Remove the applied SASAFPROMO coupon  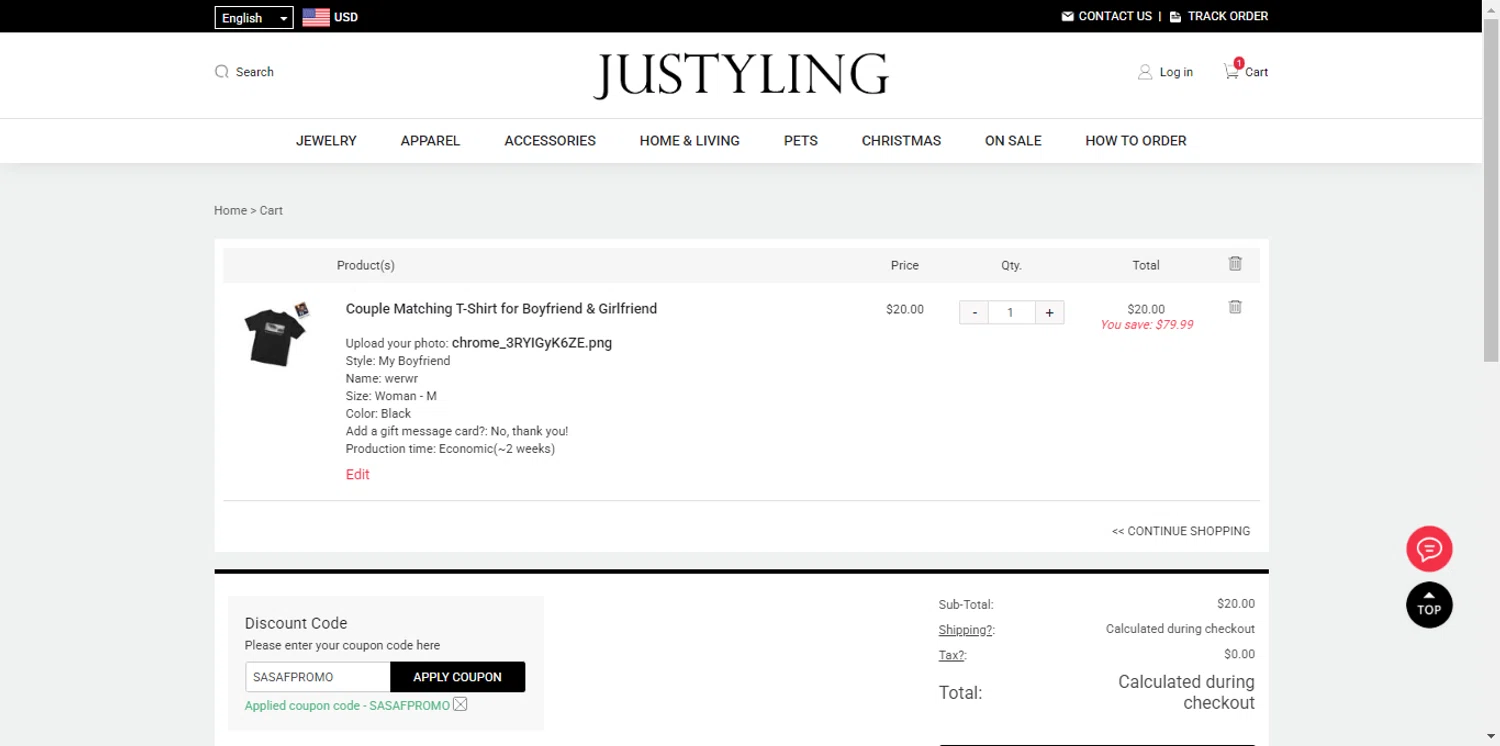[x=460, y=705]
